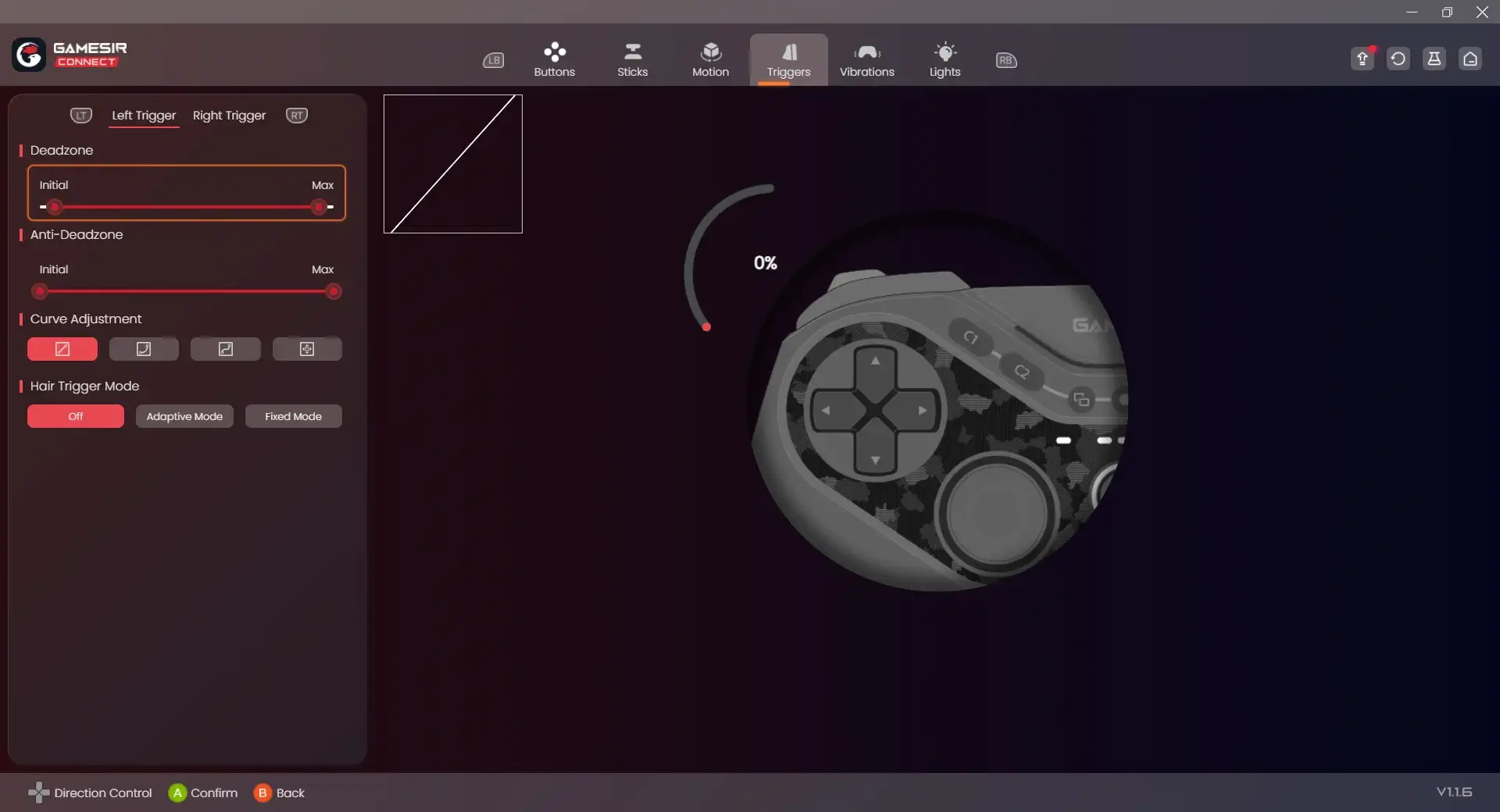Screen dimensions: 1500x812
Task: Open the Lights settings tab
Action: pos(945,60)
